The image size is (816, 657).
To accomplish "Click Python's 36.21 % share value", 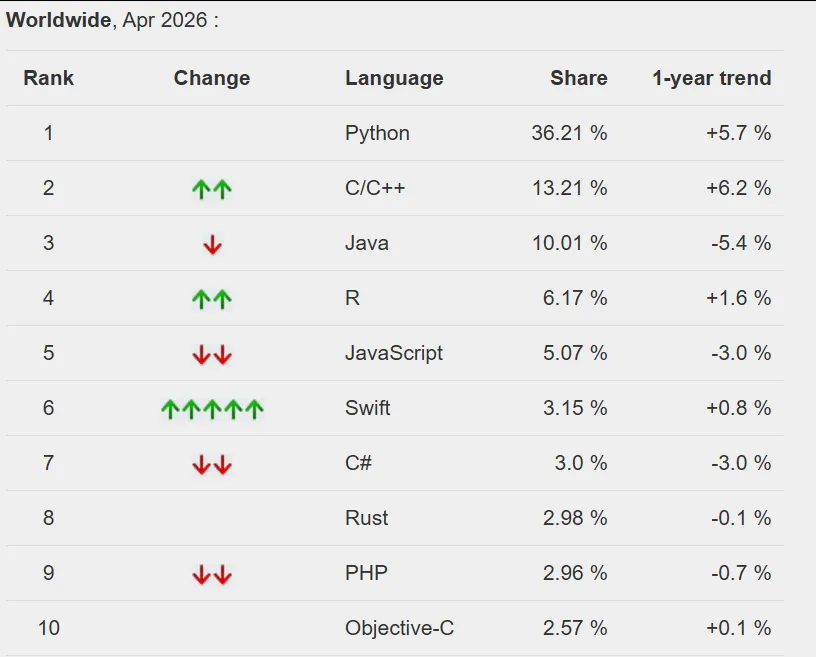I will (x=569, y=133).
